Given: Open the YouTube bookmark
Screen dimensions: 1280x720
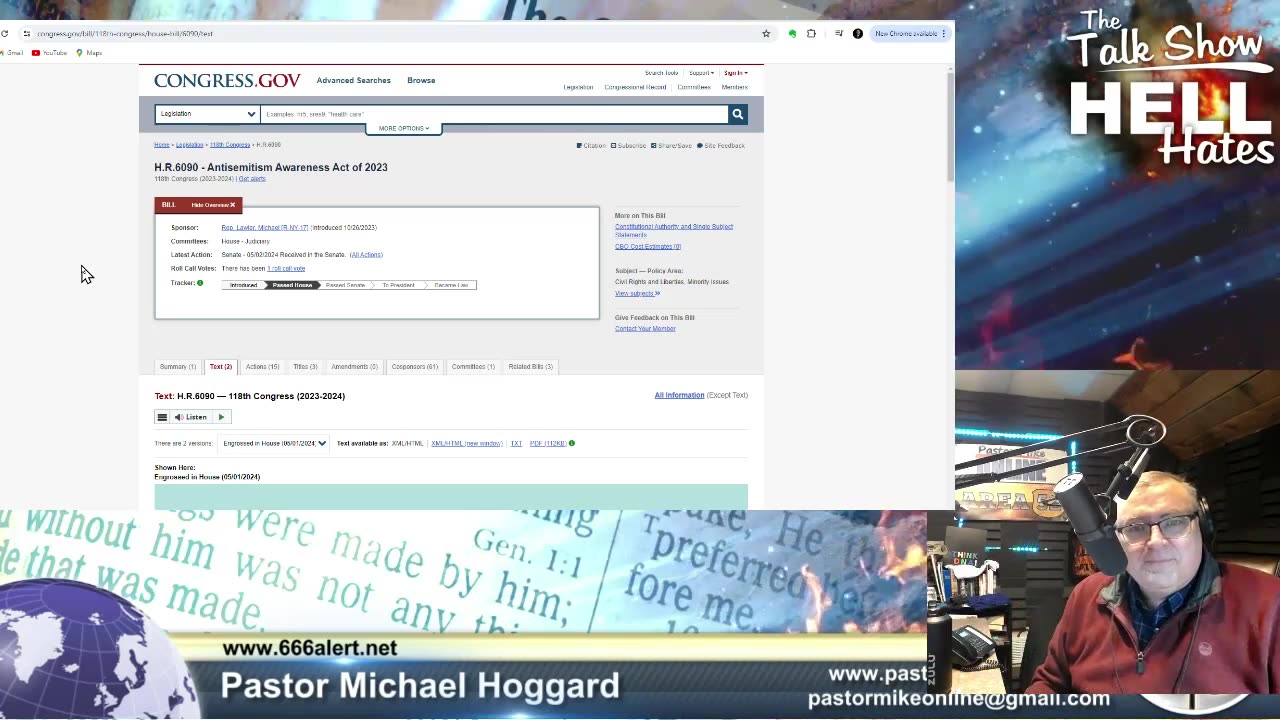Looking at the screenshot, I should (x=50, y=52).
